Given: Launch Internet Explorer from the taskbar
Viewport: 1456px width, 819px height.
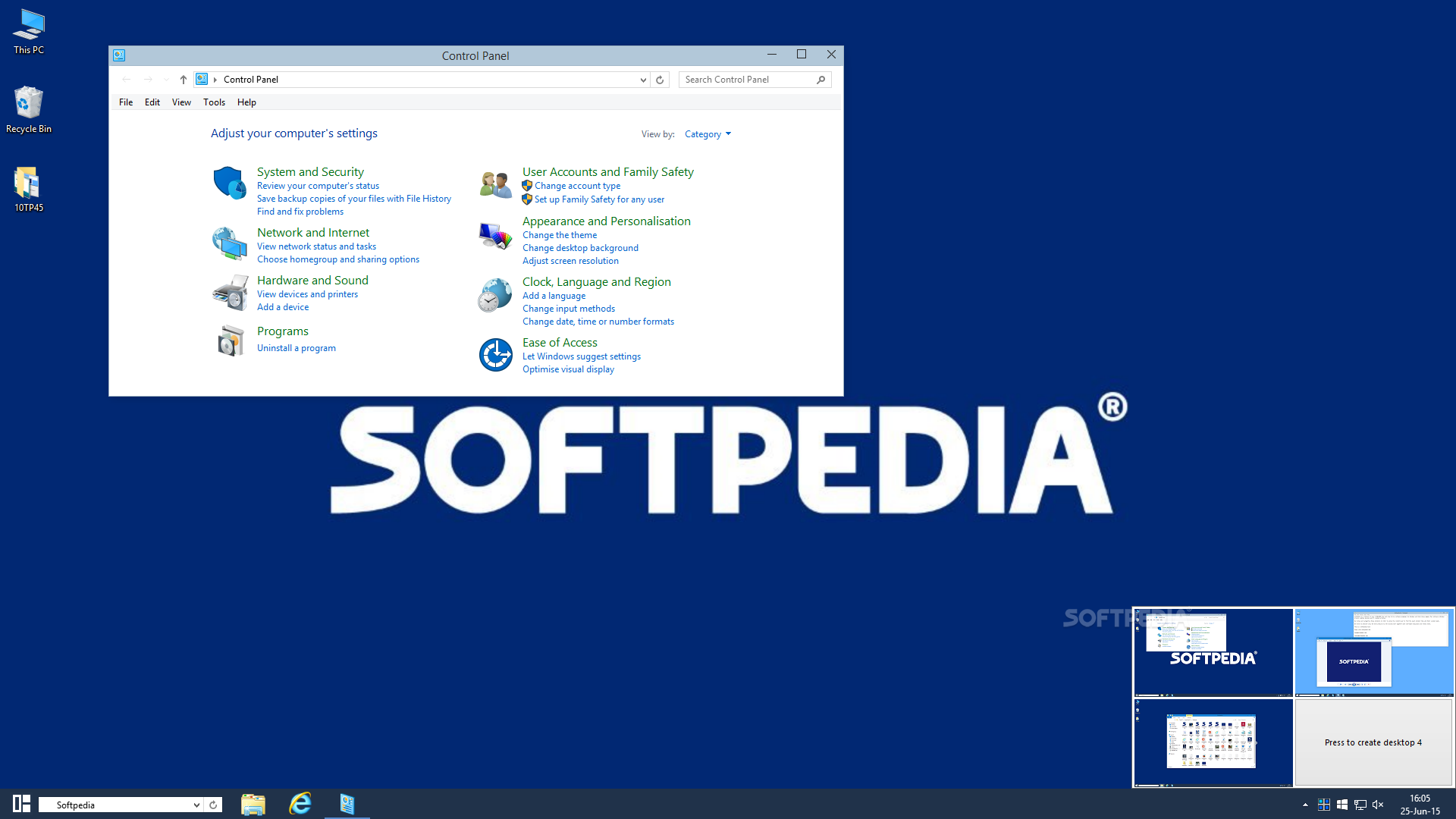Looking at the screenshot, I should point(300,804).
